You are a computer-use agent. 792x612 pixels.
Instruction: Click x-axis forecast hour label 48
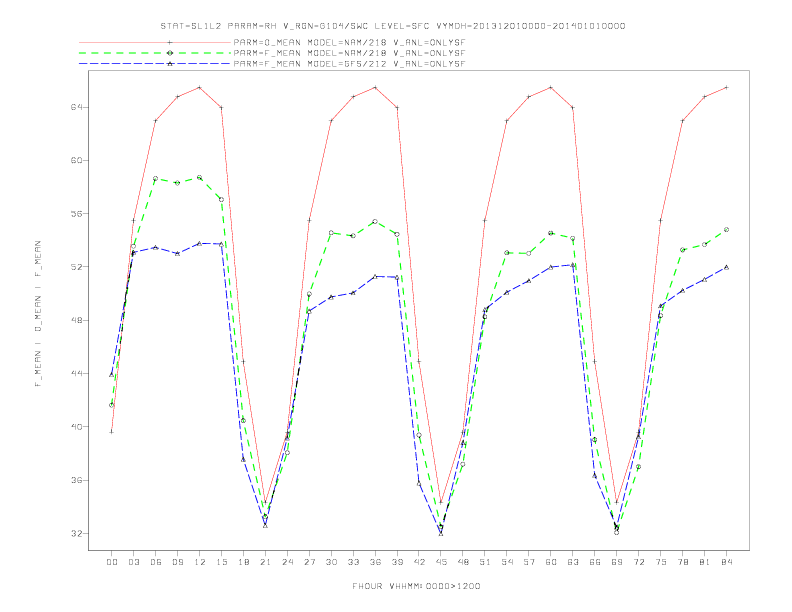point(463,562)
